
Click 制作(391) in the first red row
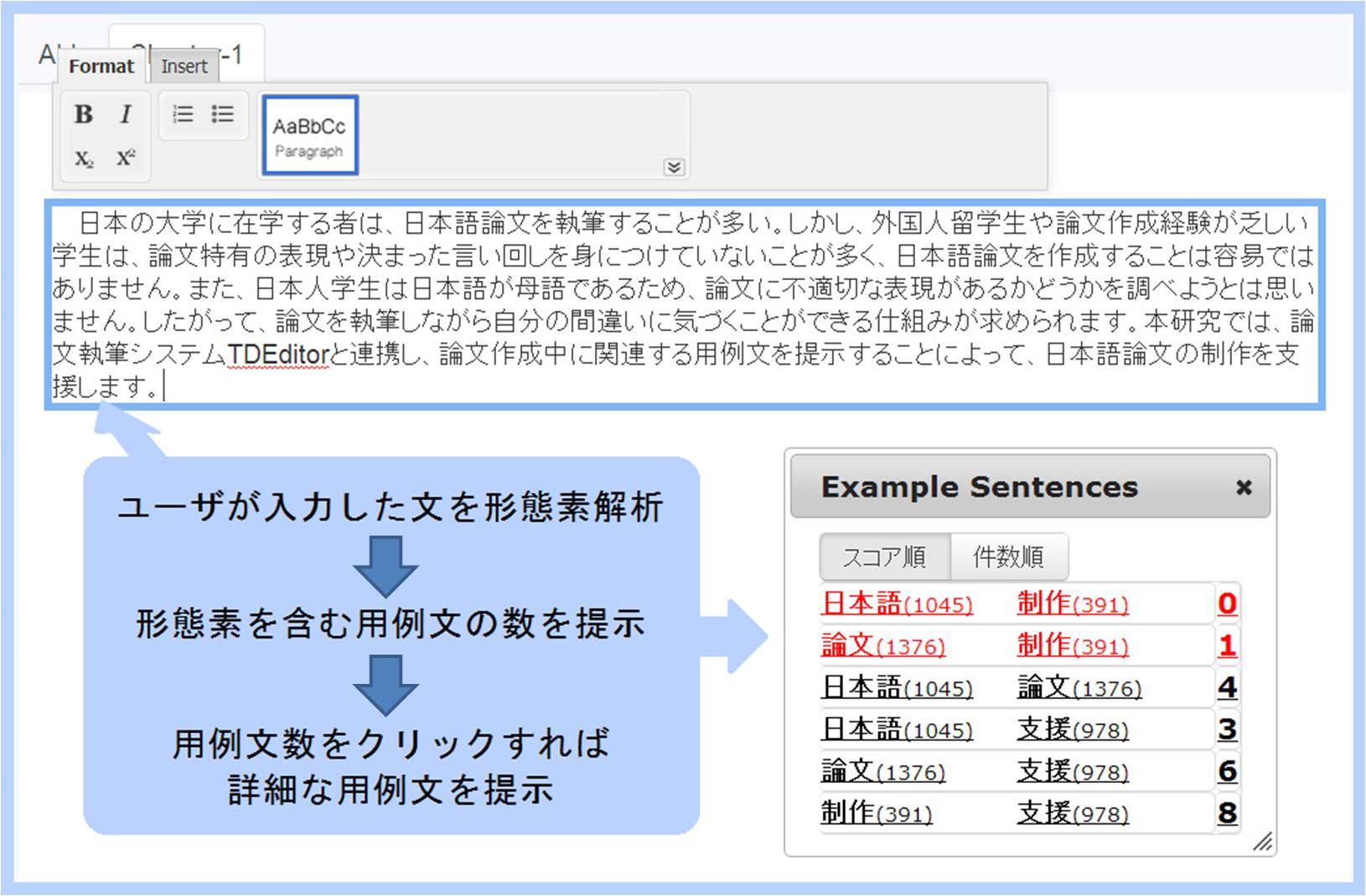pyautogui.click(x=1073, y=603)
